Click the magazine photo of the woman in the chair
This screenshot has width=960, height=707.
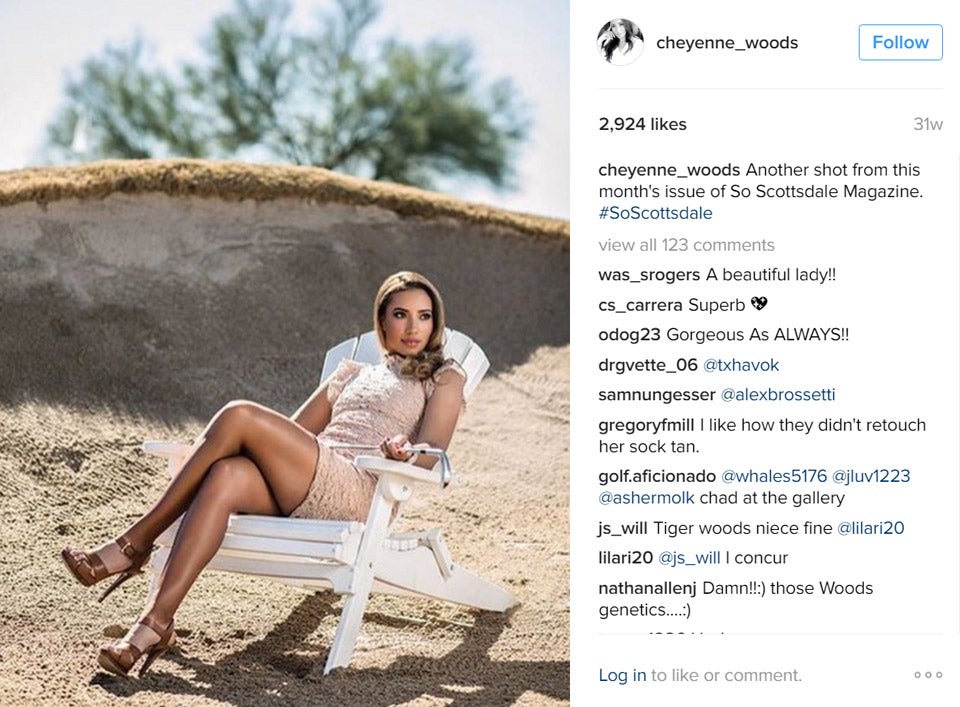285,353
